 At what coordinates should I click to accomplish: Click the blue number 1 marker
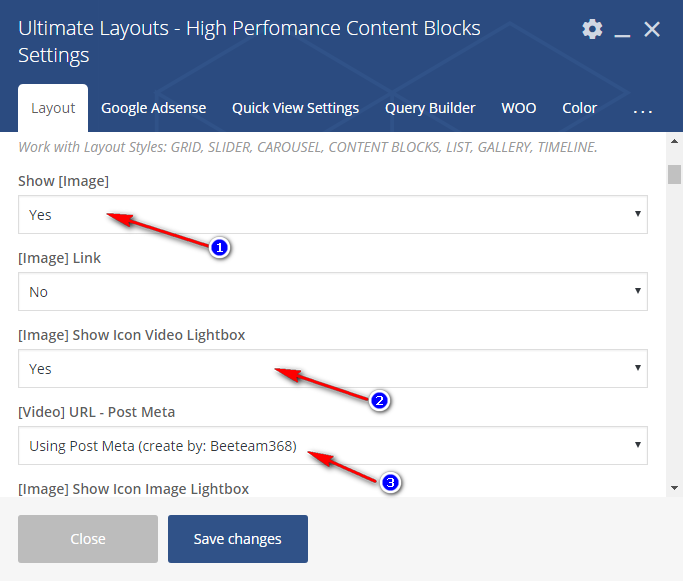tap(220, 247)
